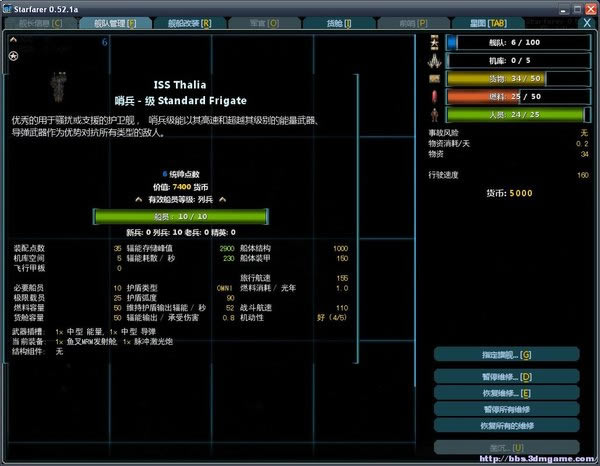Click the green 船员 10 / 10 crew bar
This screenshot has height=466, width=600.
click(180, 215)
